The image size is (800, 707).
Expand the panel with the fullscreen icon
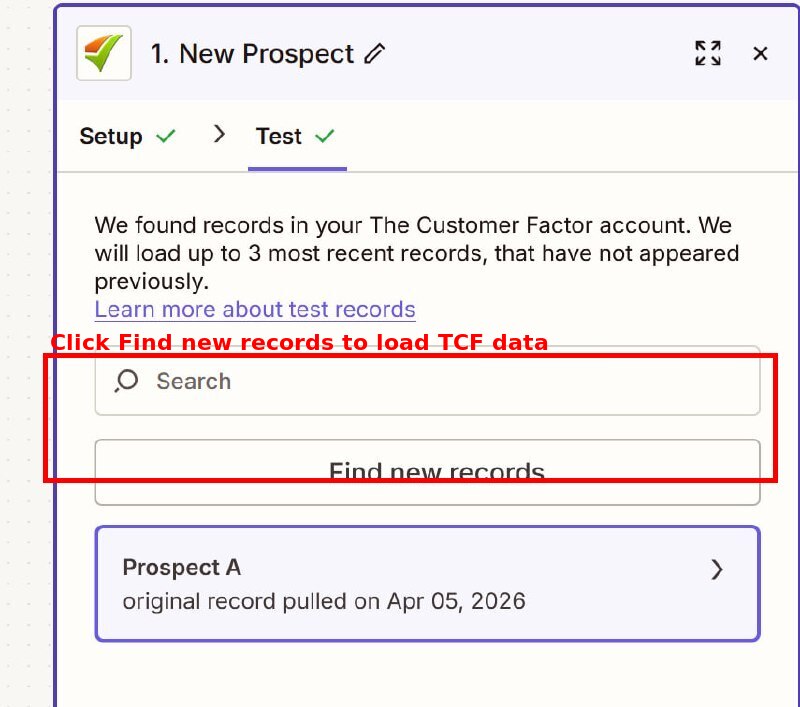coord(708,54)
